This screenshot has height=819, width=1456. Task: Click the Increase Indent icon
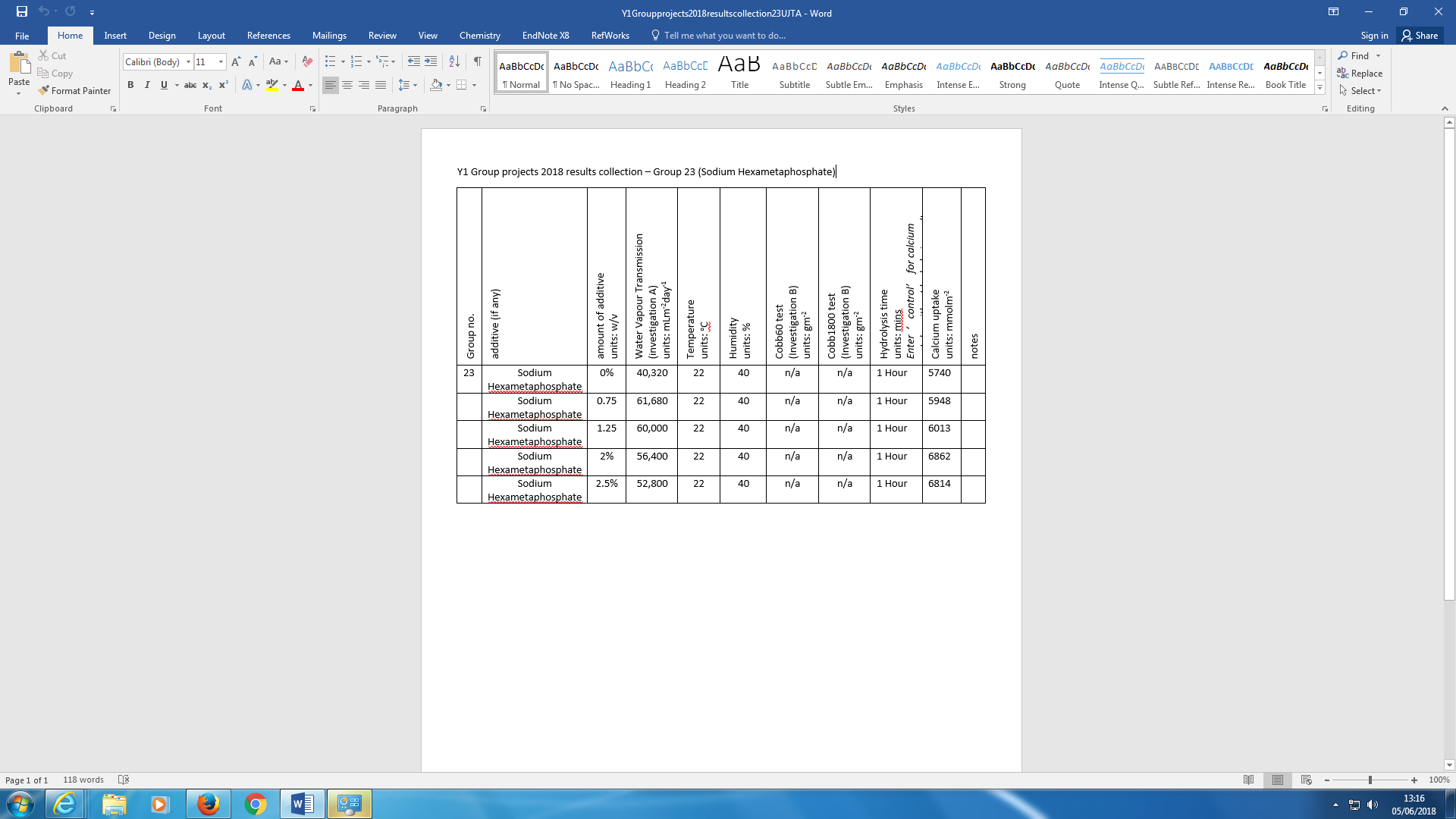pyautogui.click(x=431, y=61)
